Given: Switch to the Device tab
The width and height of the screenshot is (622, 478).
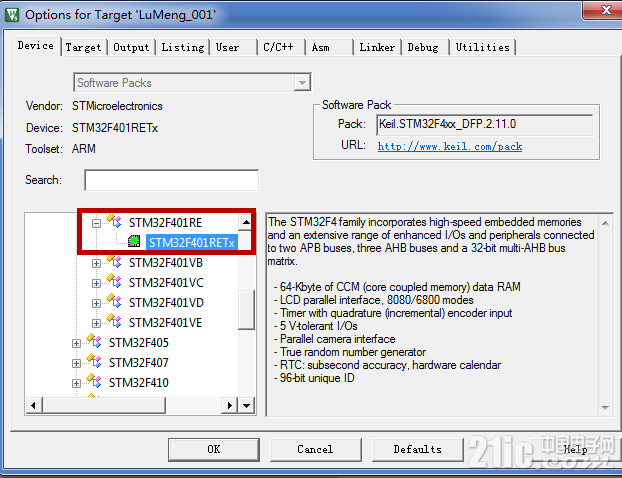Looking at the screenshot, I should tap(36, 46).
